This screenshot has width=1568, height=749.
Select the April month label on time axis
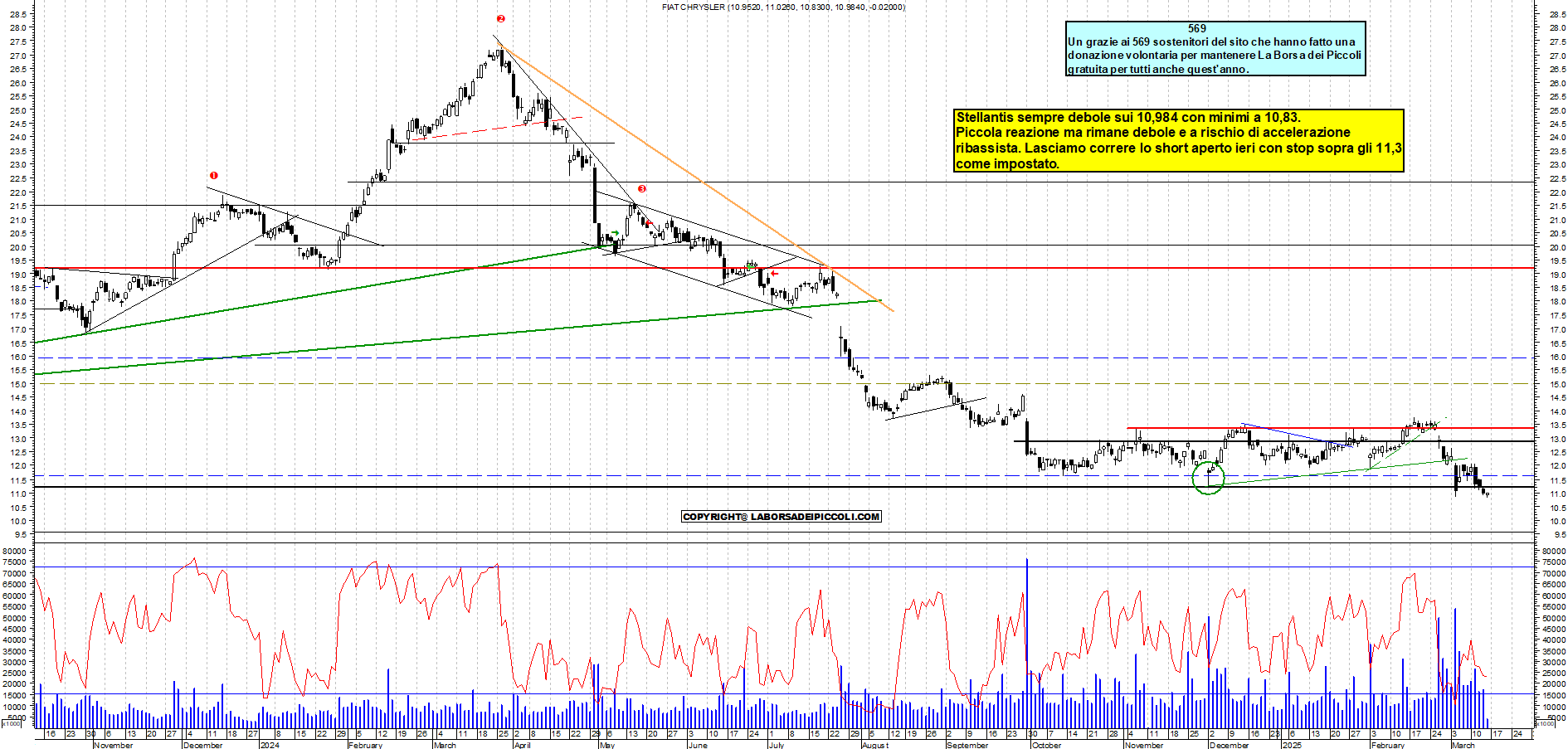523,745
